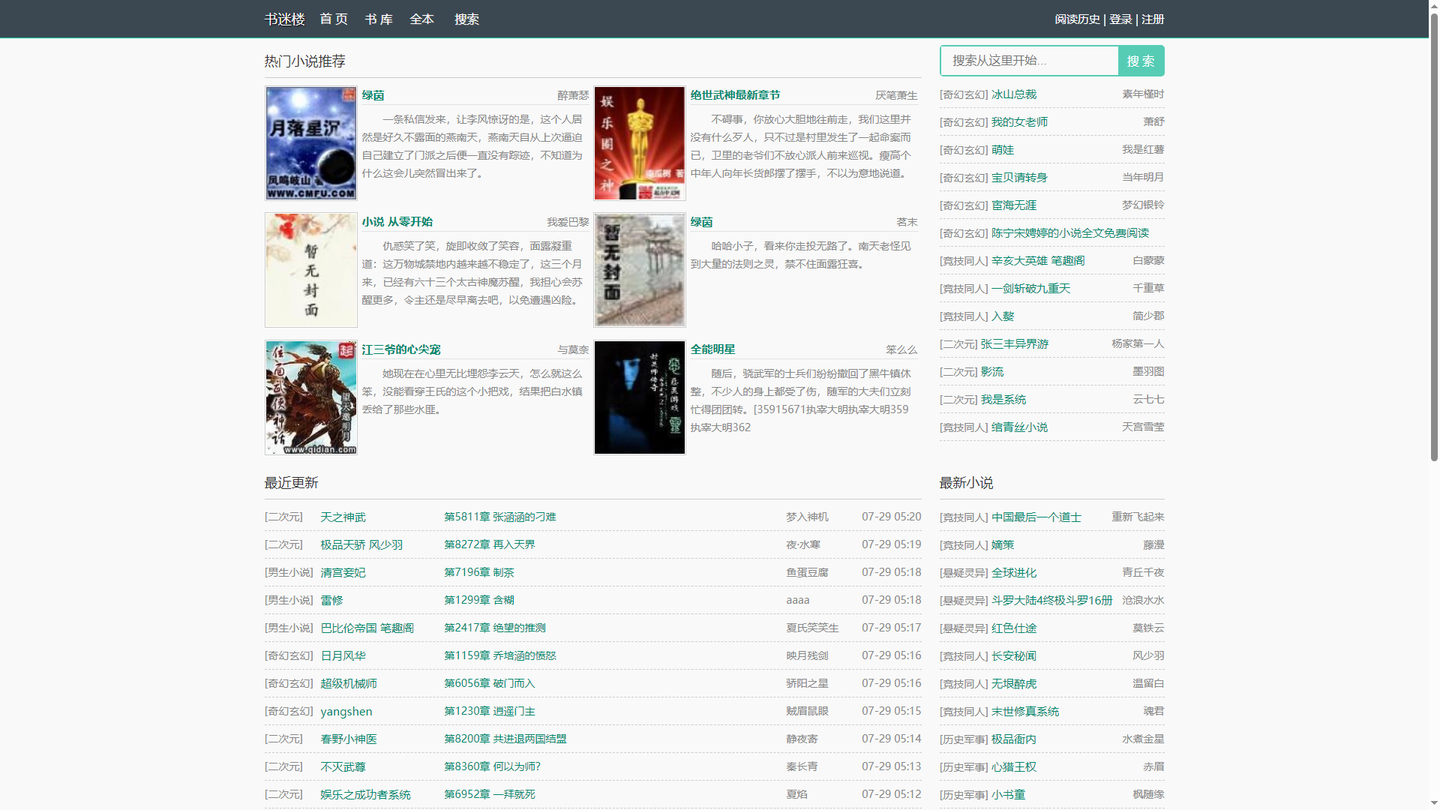Image resolution: width=1440 pixels, height=810 pixels.
Task: Open 极品天骄 风少羽 novel link
Action: point(361,545)
